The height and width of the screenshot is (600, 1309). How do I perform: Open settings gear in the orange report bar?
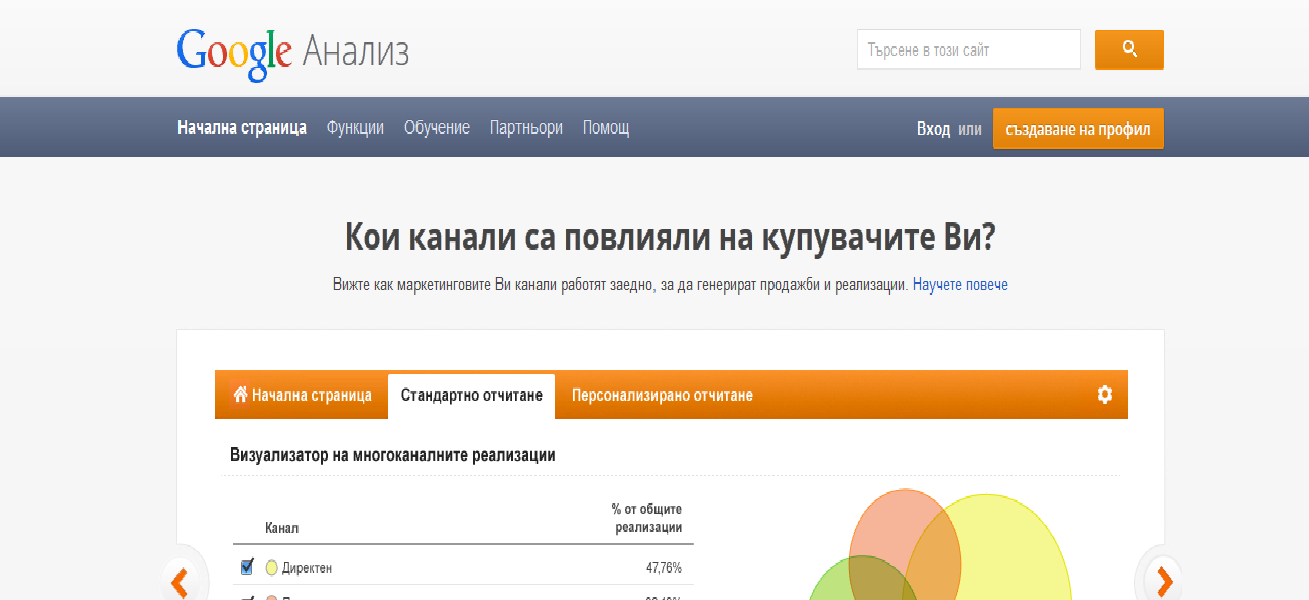(x=1104, y=394)
